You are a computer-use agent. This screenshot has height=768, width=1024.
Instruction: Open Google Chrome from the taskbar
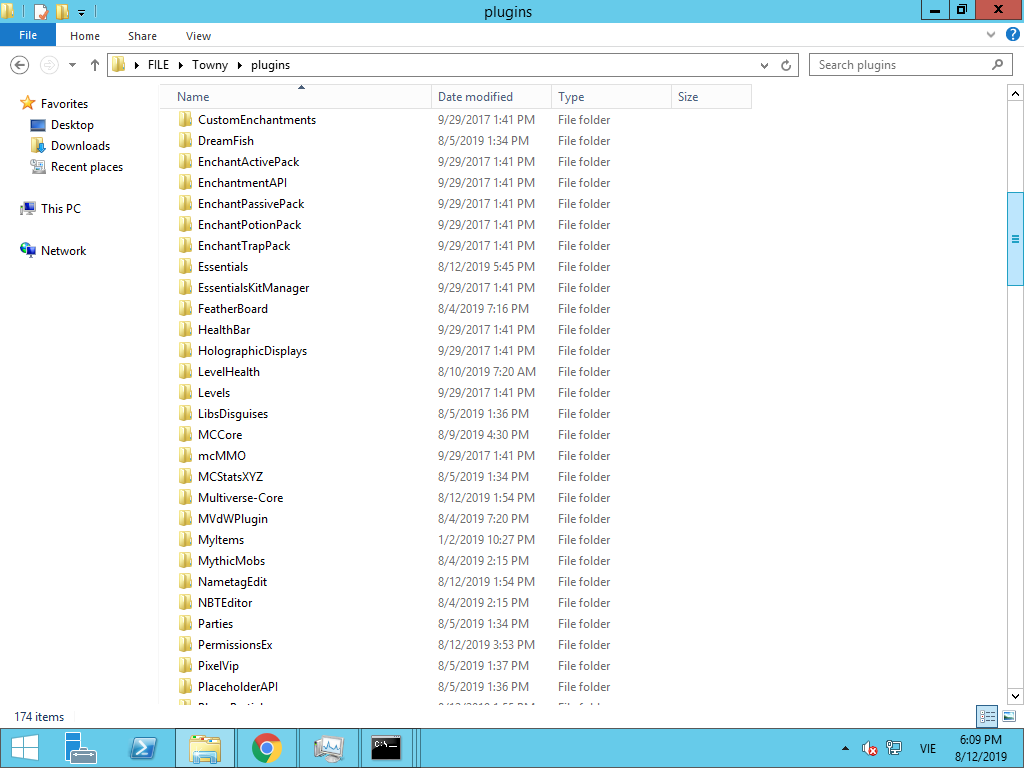(x=266, y=748)
